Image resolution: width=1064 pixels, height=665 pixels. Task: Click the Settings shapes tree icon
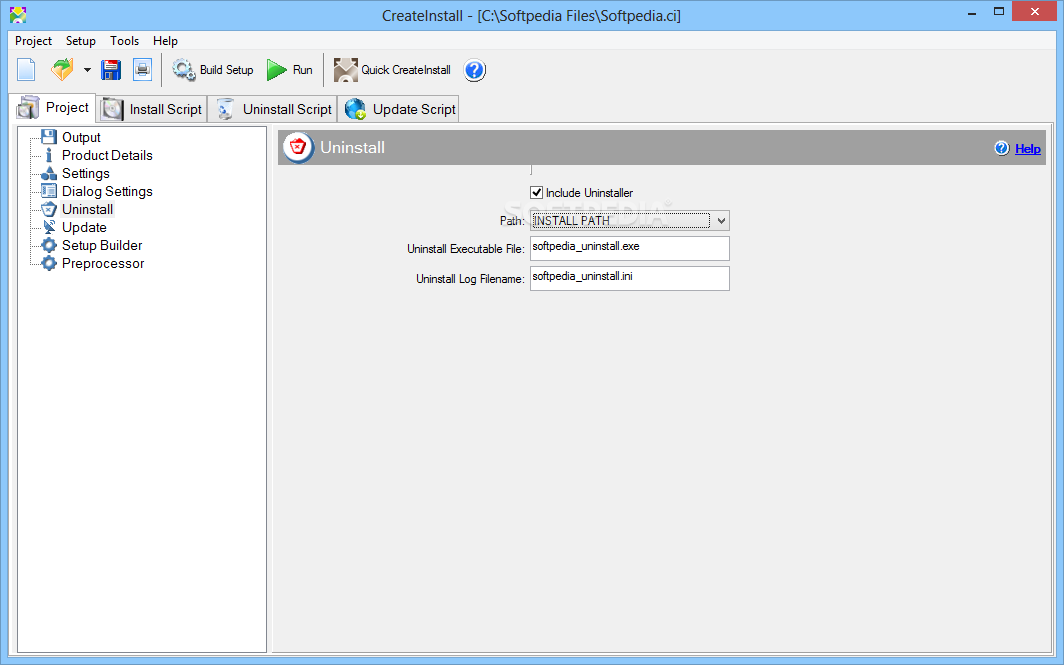click(49, 173)
